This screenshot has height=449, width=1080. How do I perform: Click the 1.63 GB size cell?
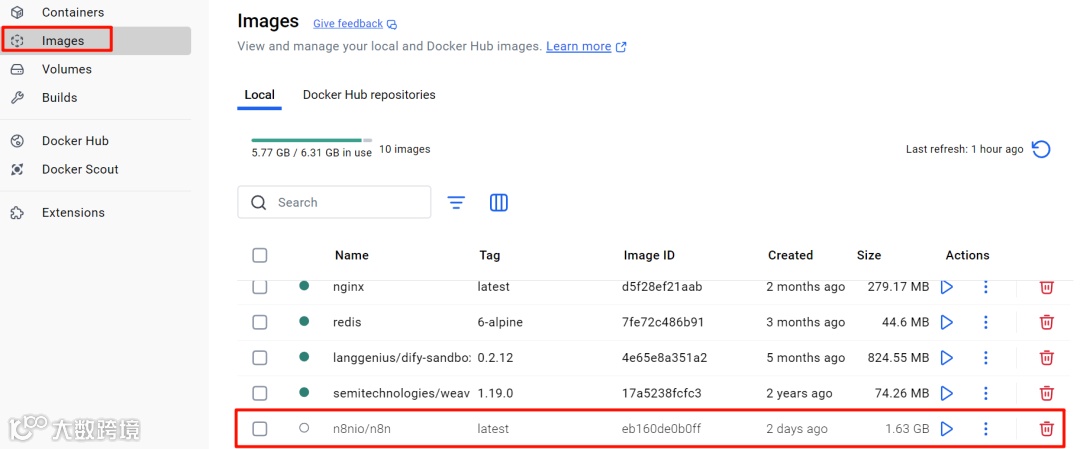click(907, 429)
